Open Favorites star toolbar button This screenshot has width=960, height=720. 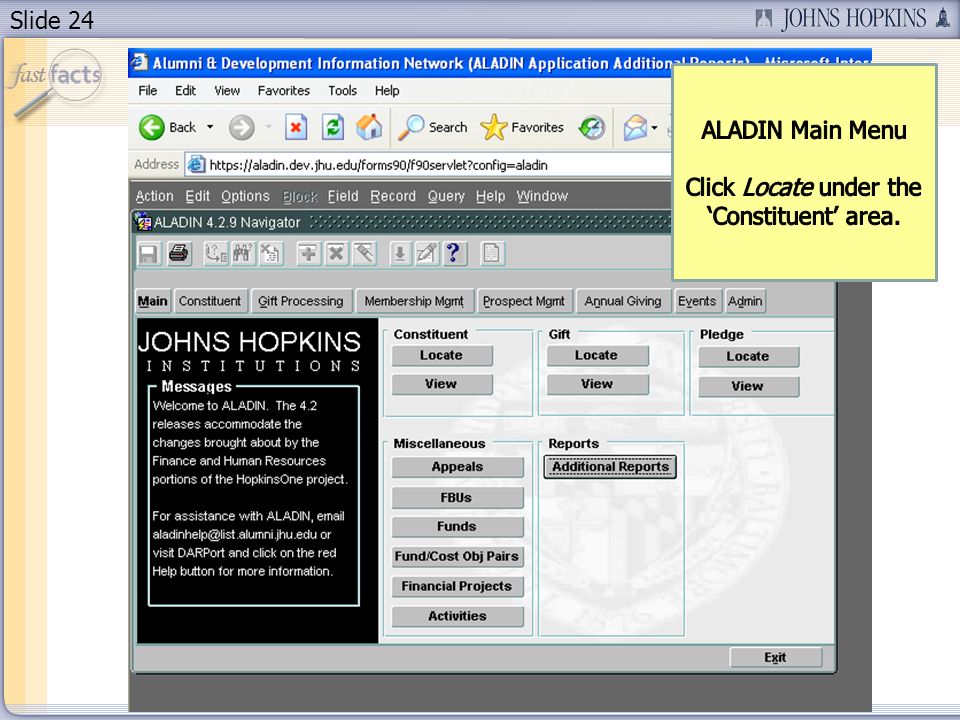522,127
